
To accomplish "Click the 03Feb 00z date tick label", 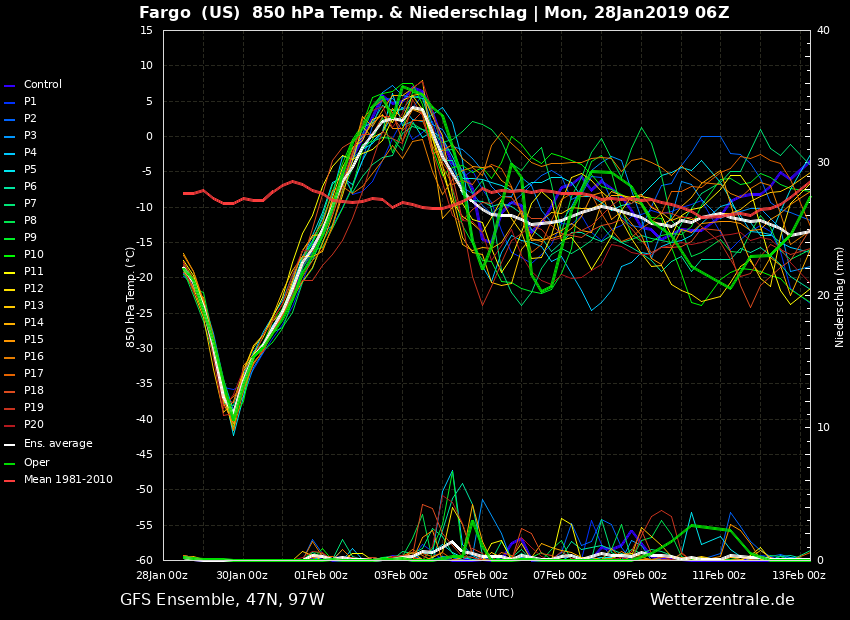I will click(401, 575).
